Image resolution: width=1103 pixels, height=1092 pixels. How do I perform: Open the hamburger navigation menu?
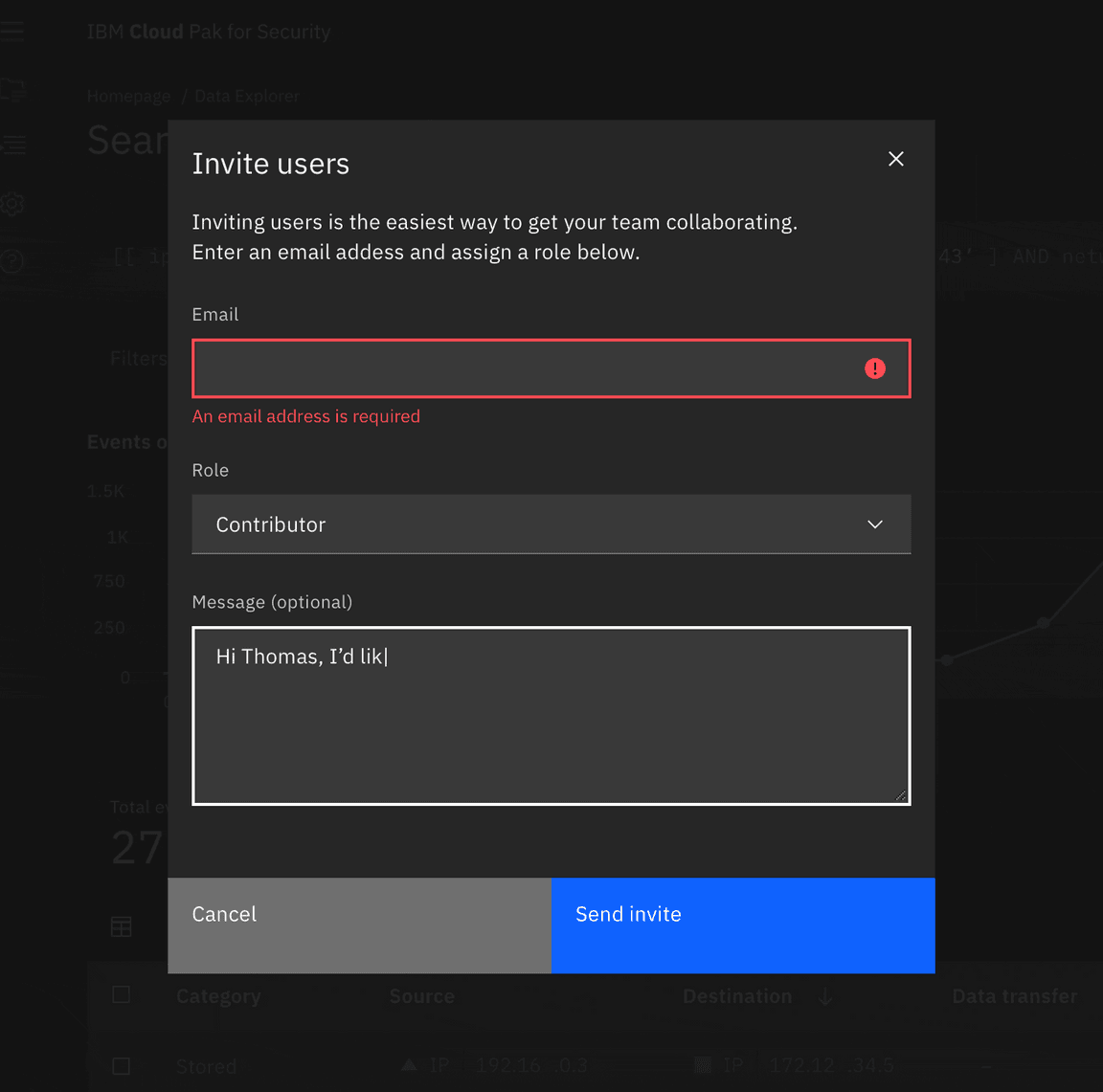(x=11, y=31)
